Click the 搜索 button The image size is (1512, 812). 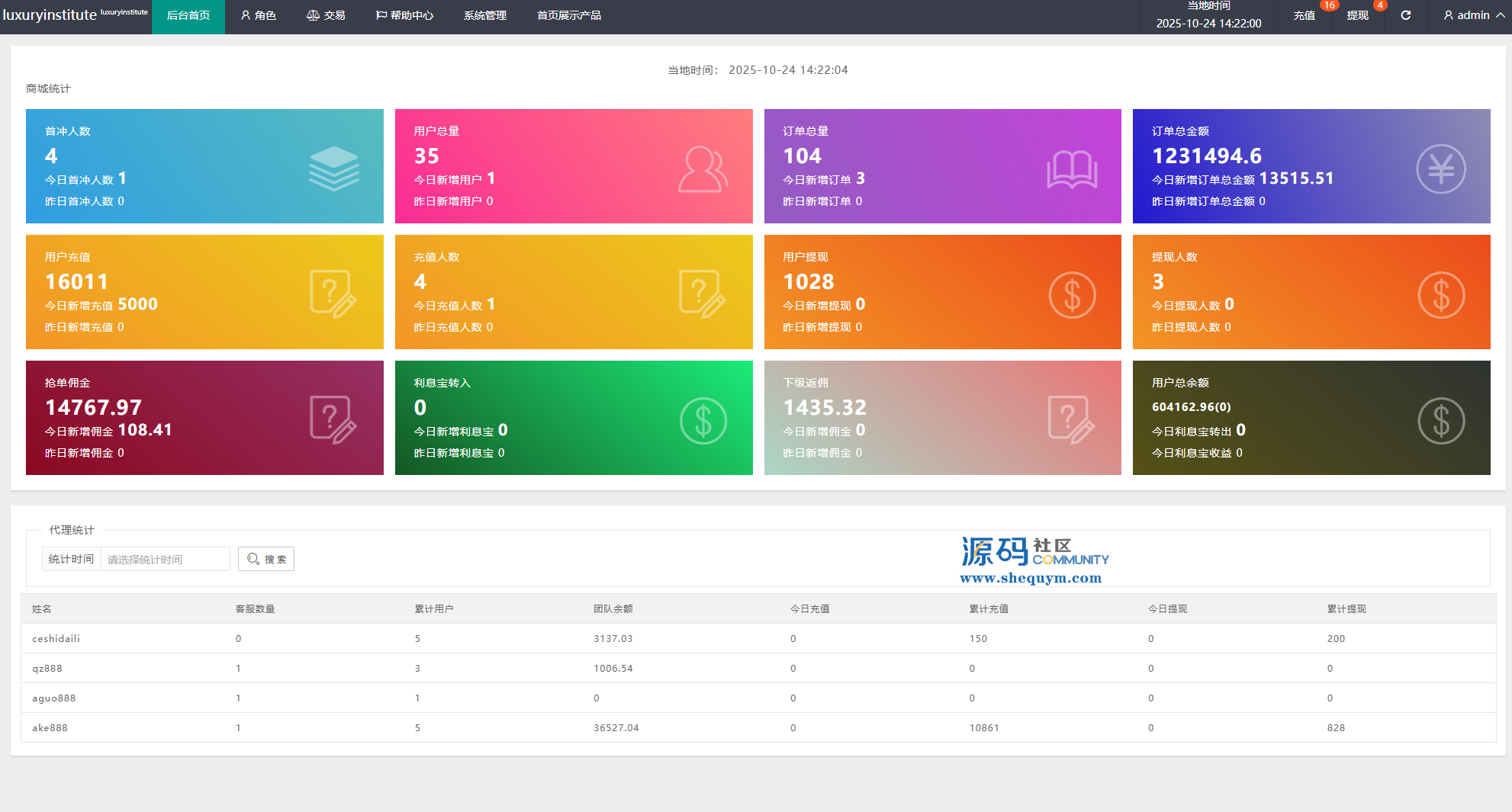click(266, 559)
